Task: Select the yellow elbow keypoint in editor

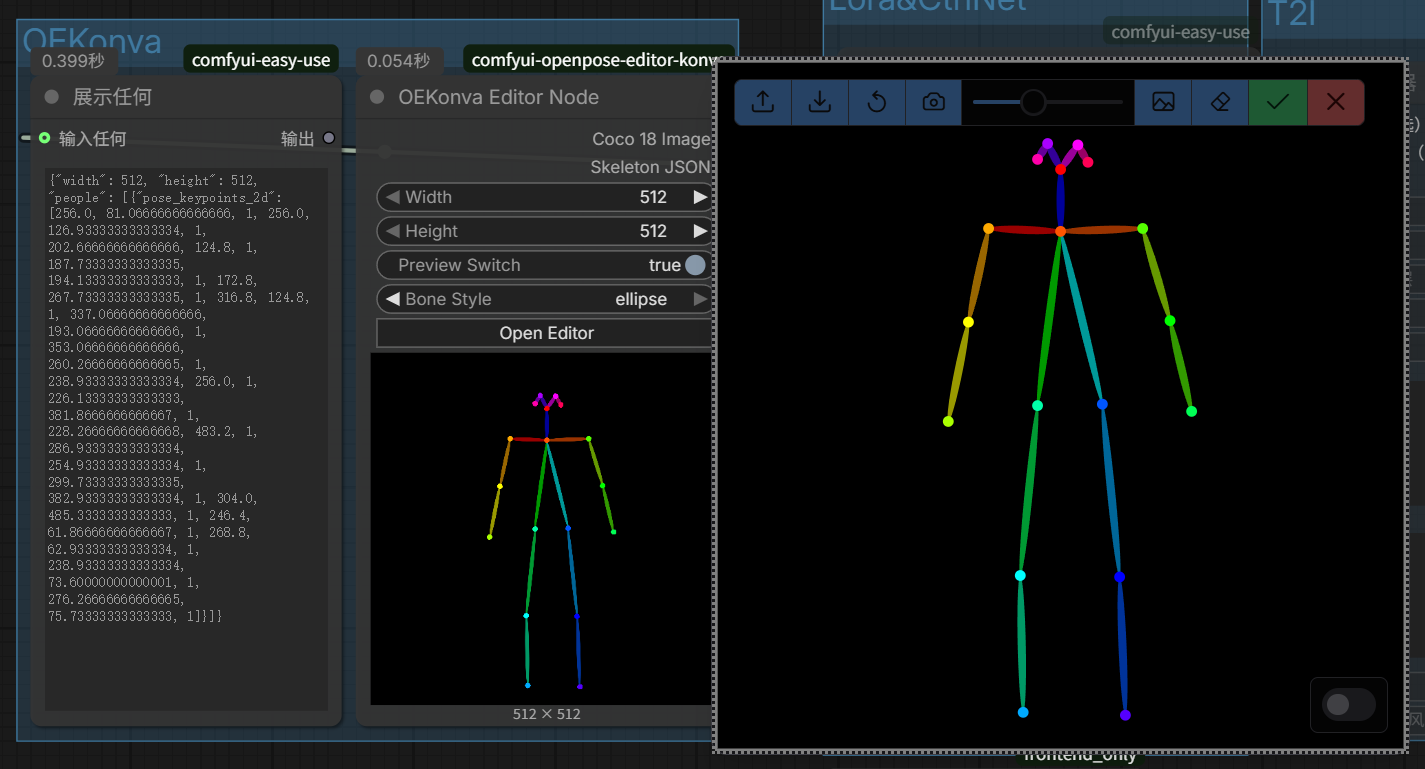Action: tap(968, 322)
